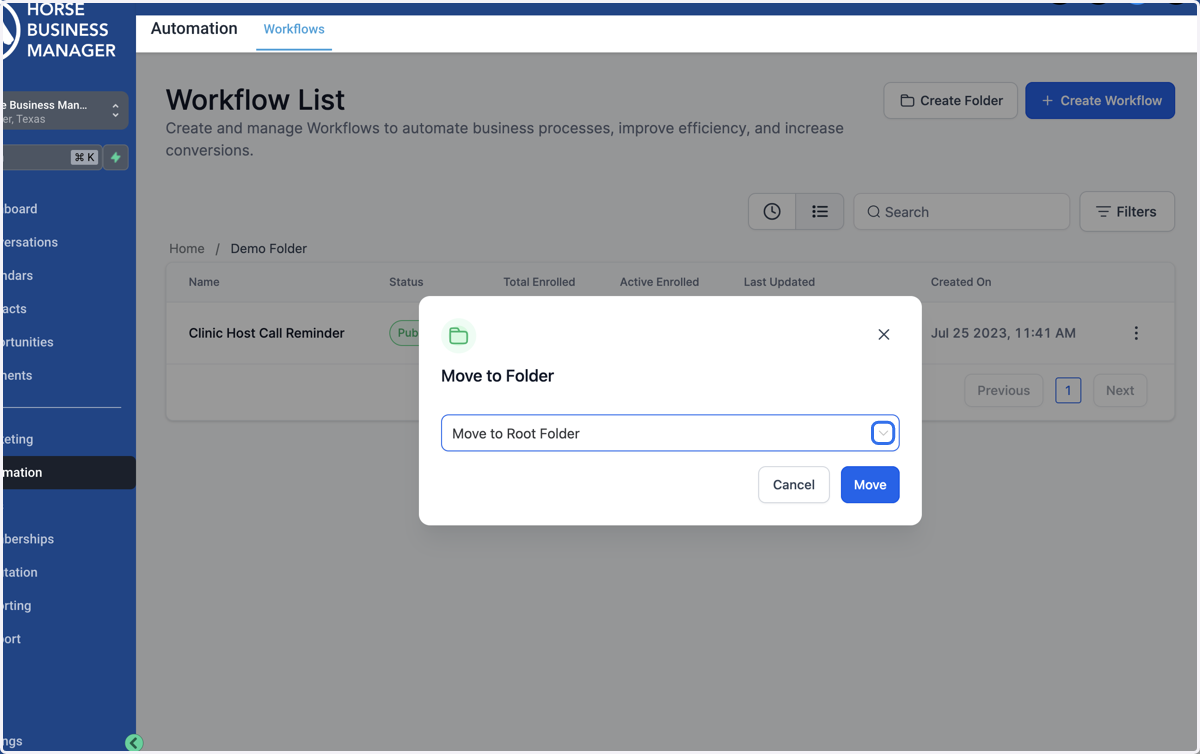Collapse the sidebar with green arrow

coord(134,743)
